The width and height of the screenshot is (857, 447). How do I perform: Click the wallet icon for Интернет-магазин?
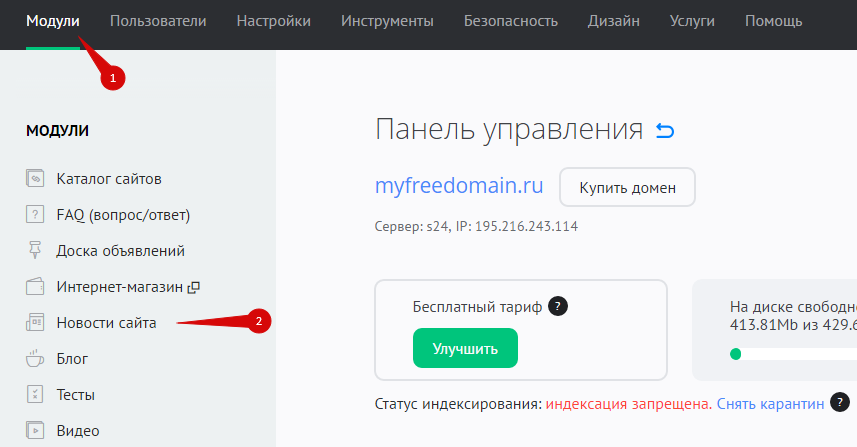(x=36, y=287)
